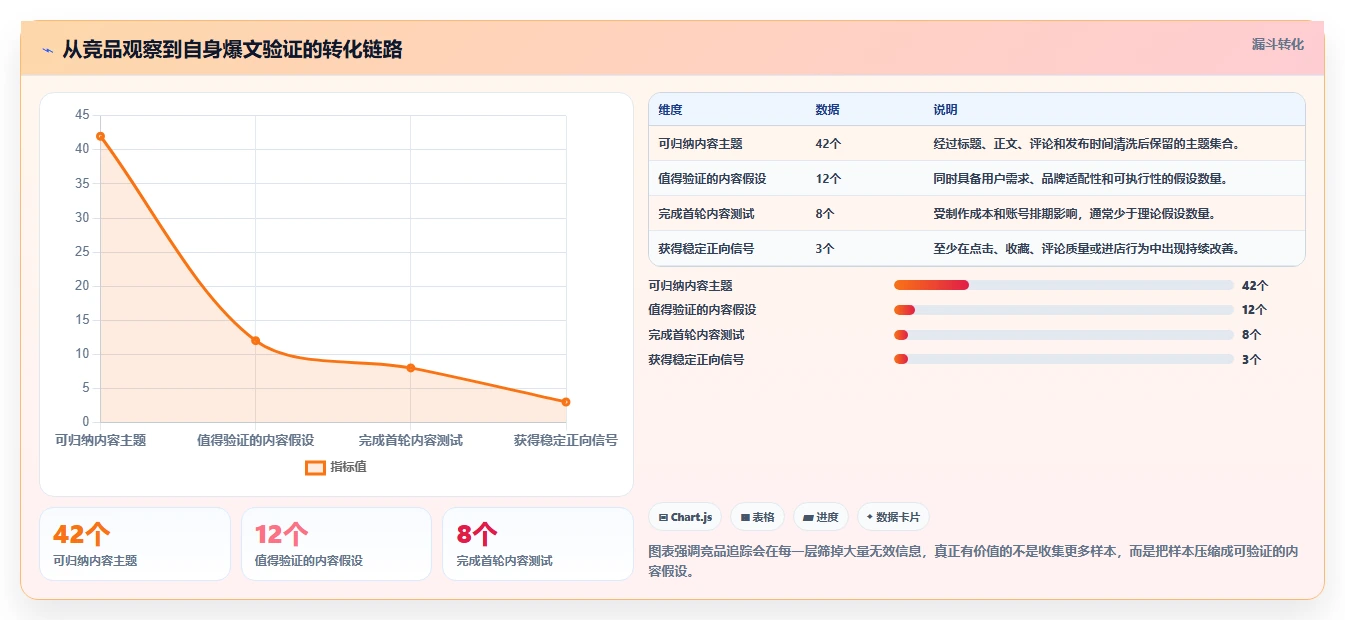Click the chart data point at value 42
Screen dimensions: 1345x620
(x=100, y=136)
